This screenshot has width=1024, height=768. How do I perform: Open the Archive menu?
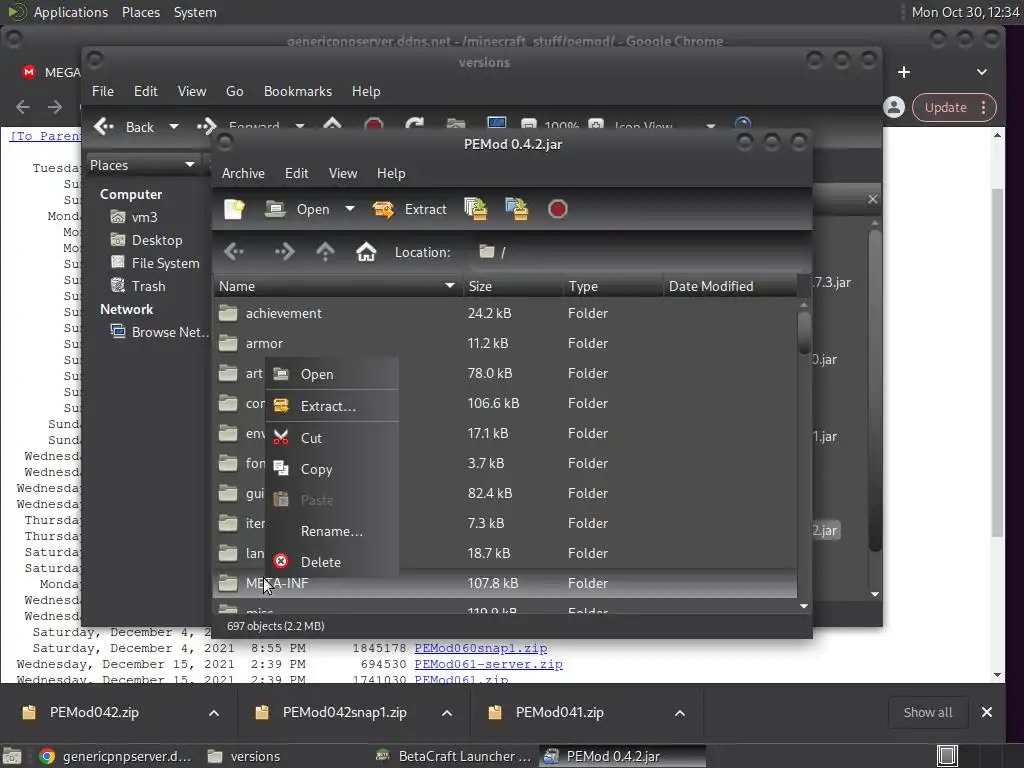(243, 173)
